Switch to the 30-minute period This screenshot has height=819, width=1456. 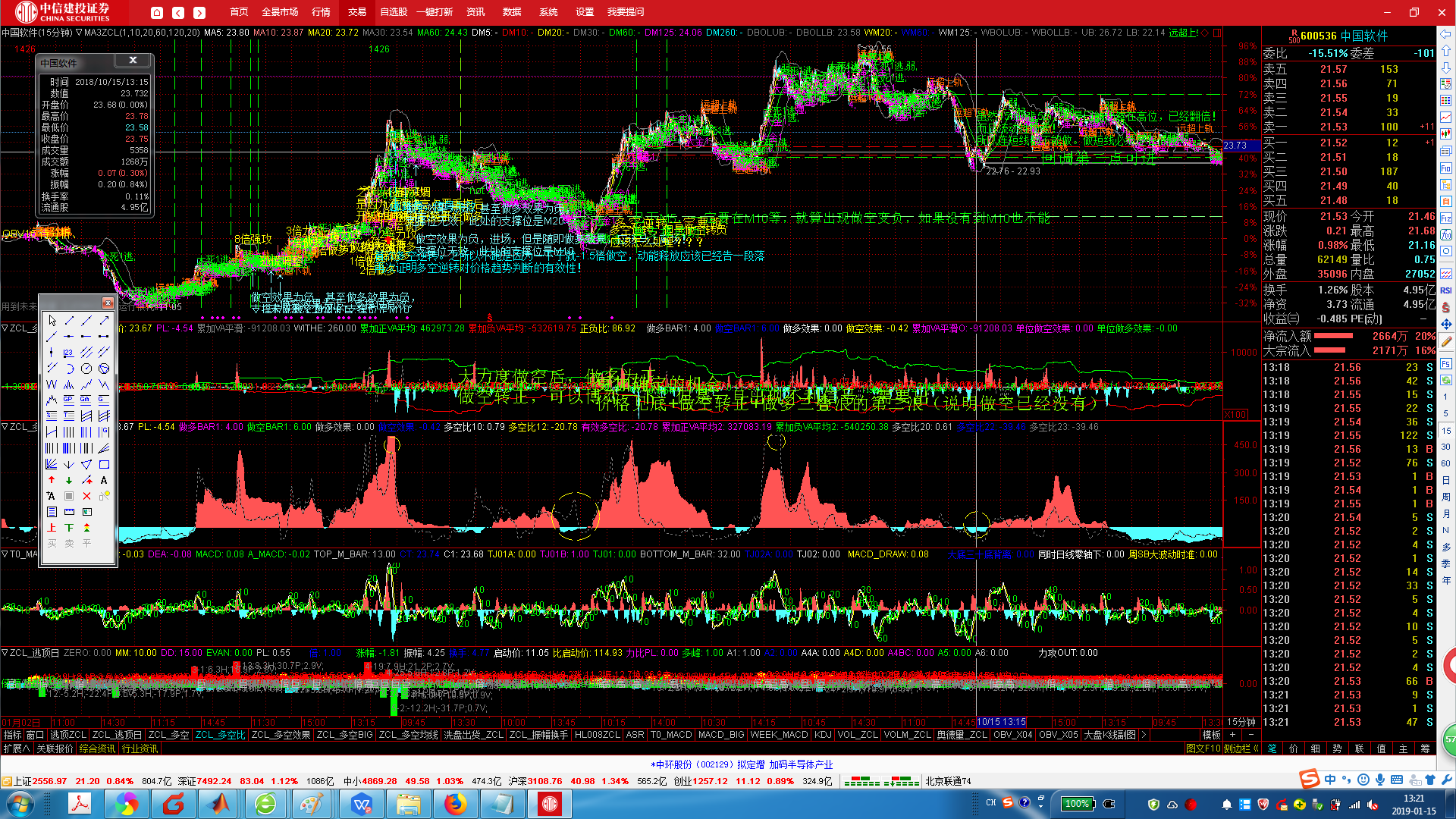[1446, 447]
